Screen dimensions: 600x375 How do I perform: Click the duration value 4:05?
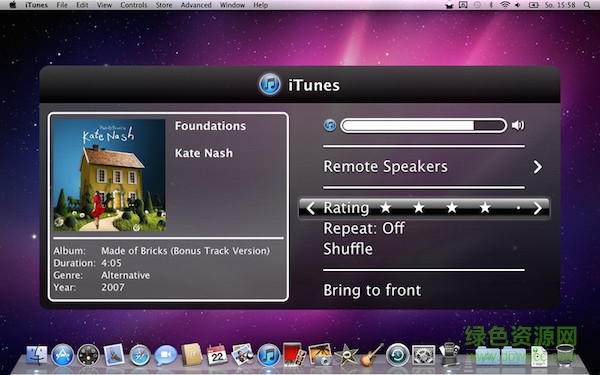[111, 263]
